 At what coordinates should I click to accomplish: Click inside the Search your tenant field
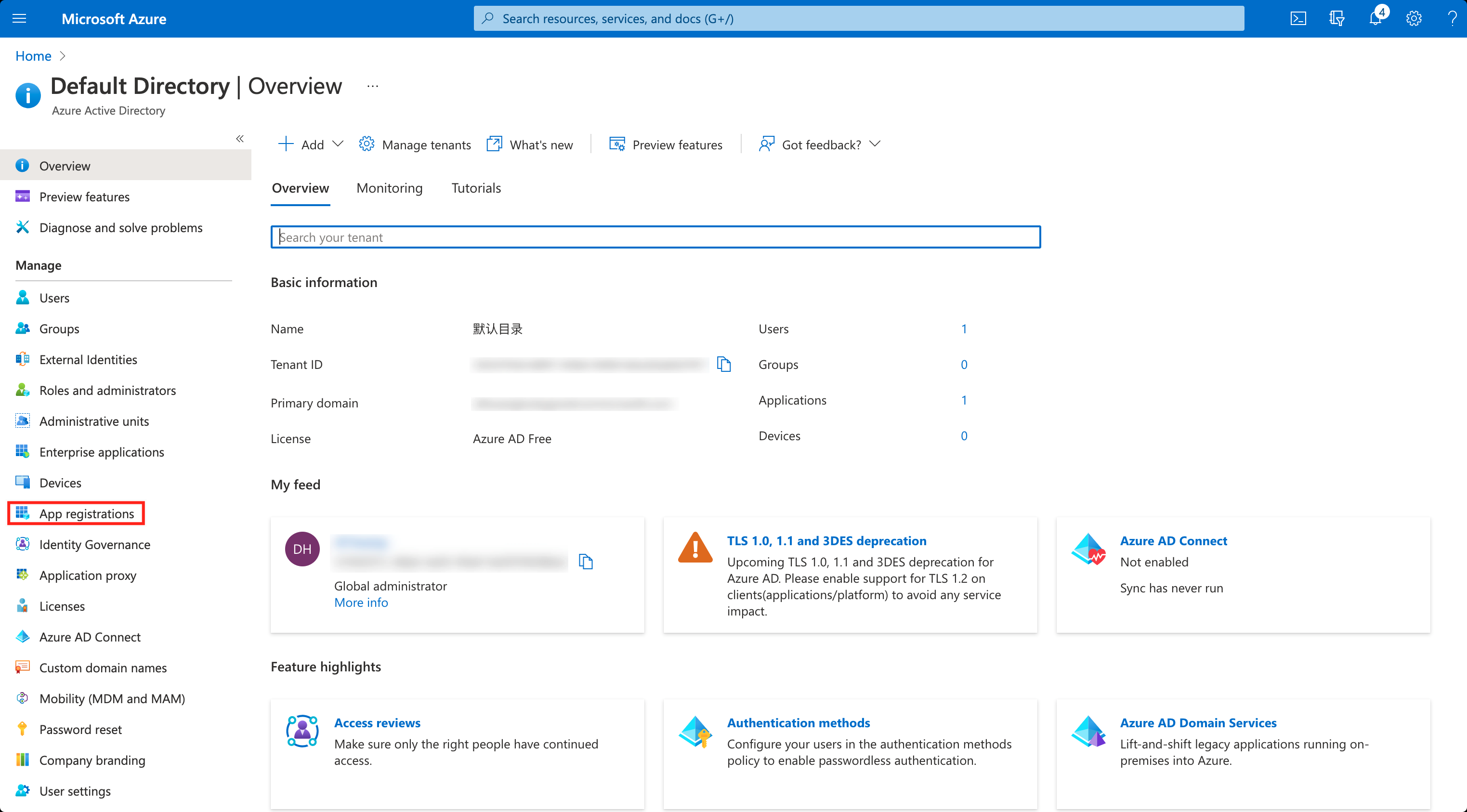655,237
